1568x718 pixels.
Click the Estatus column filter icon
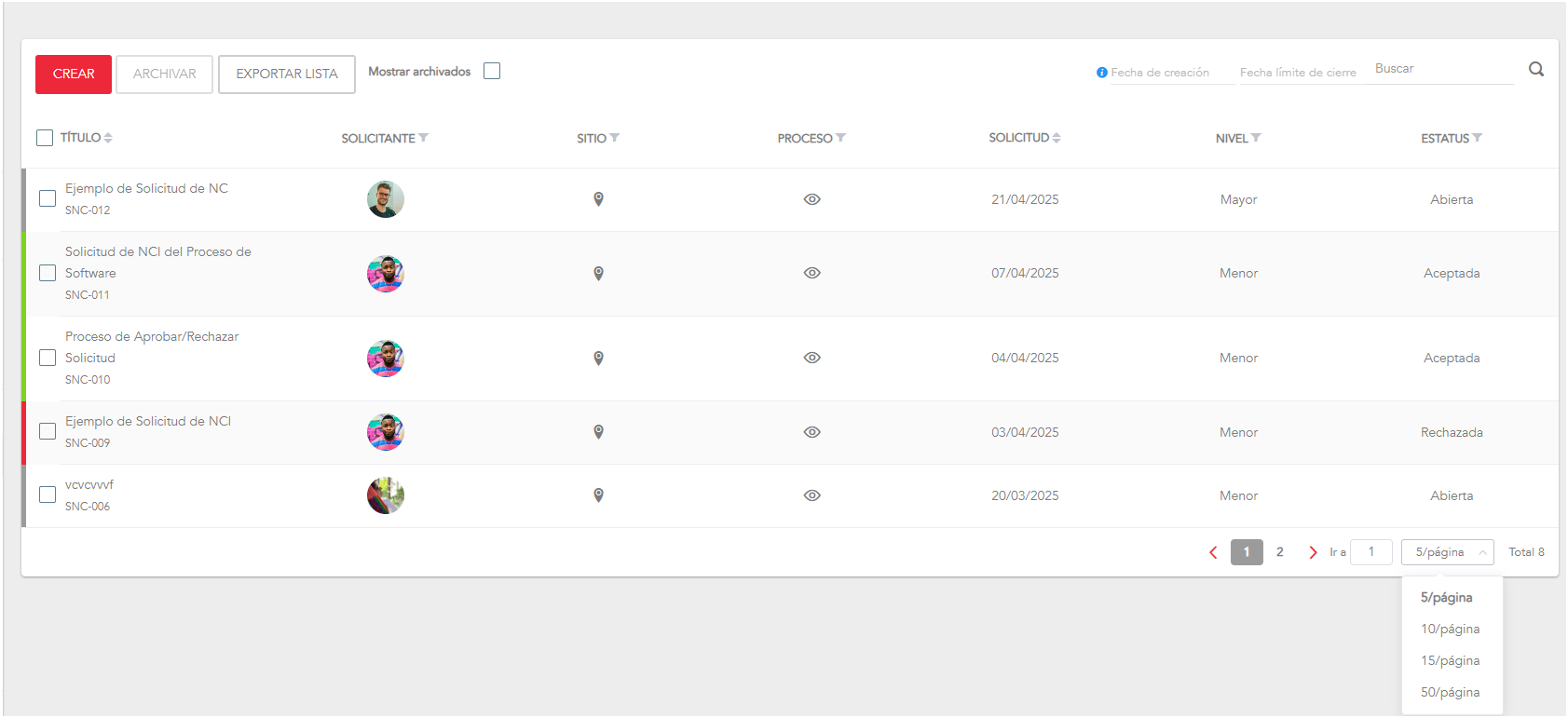coord(1478,138)
